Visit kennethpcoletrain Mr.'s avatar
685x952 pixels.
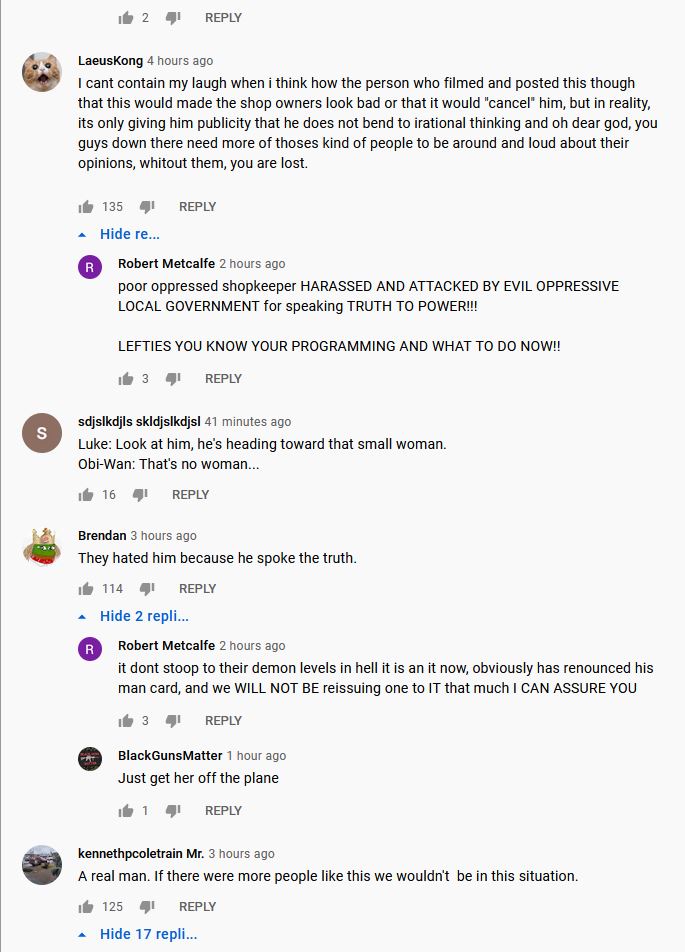pos(42,864)
